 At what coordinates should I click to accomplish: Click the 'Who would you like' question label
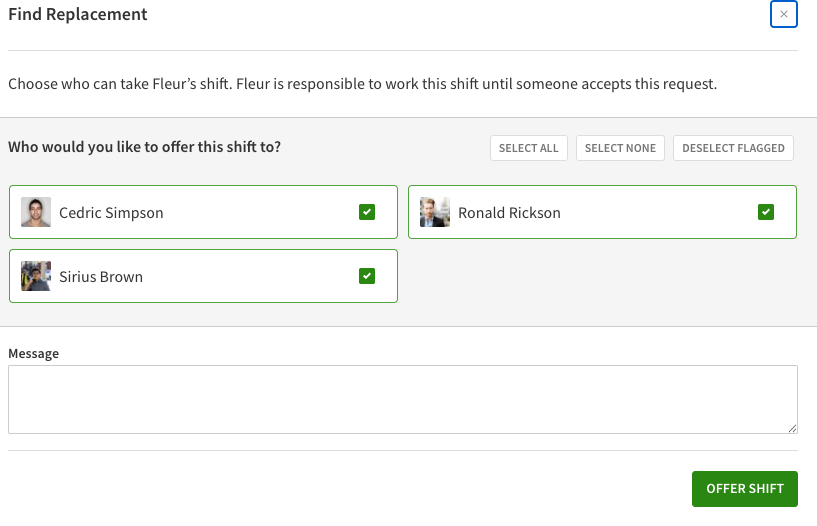point(145,147)
